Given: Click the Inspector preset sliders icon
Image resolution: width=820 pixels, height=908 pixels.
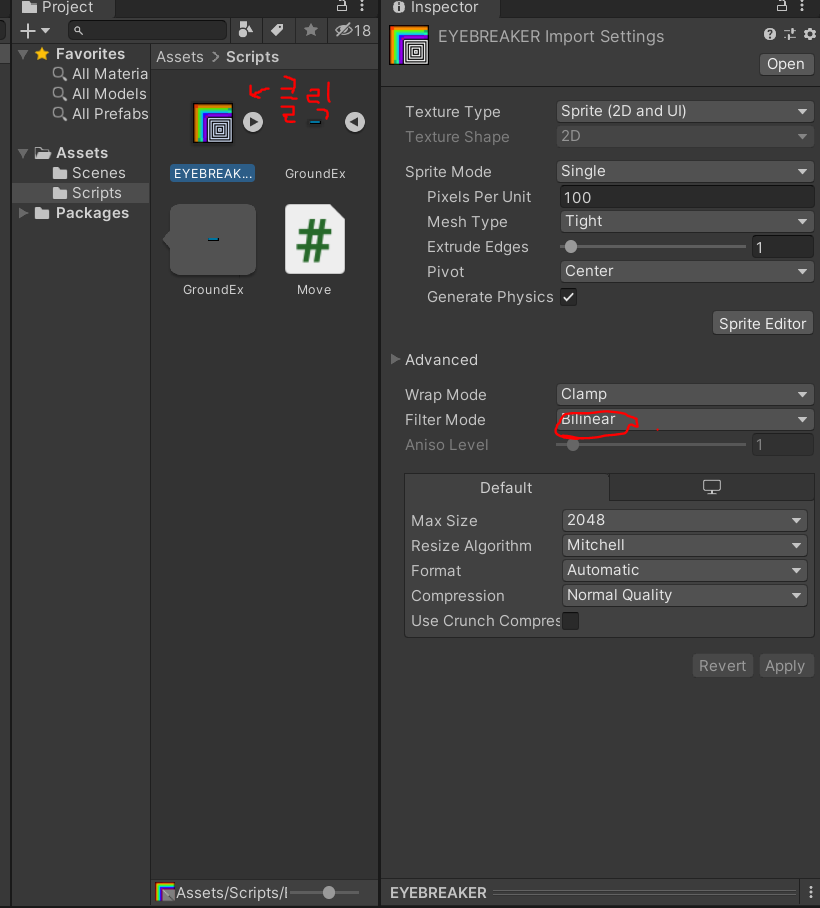Looking at the screenshot, I should point(790,34).
